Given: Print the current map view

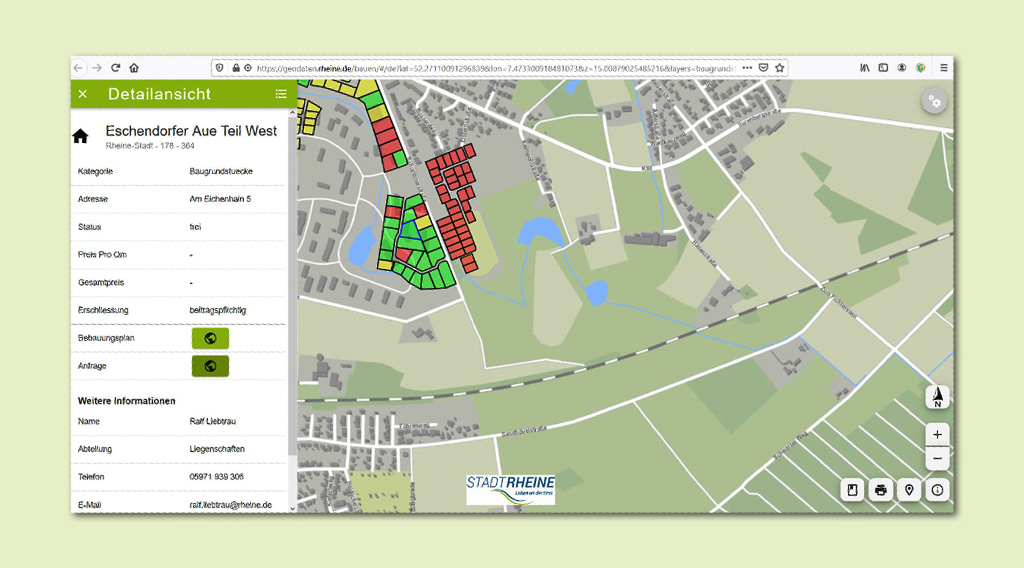Looking at the screenshot, I should pyautogui.click(x=881, y=490).
